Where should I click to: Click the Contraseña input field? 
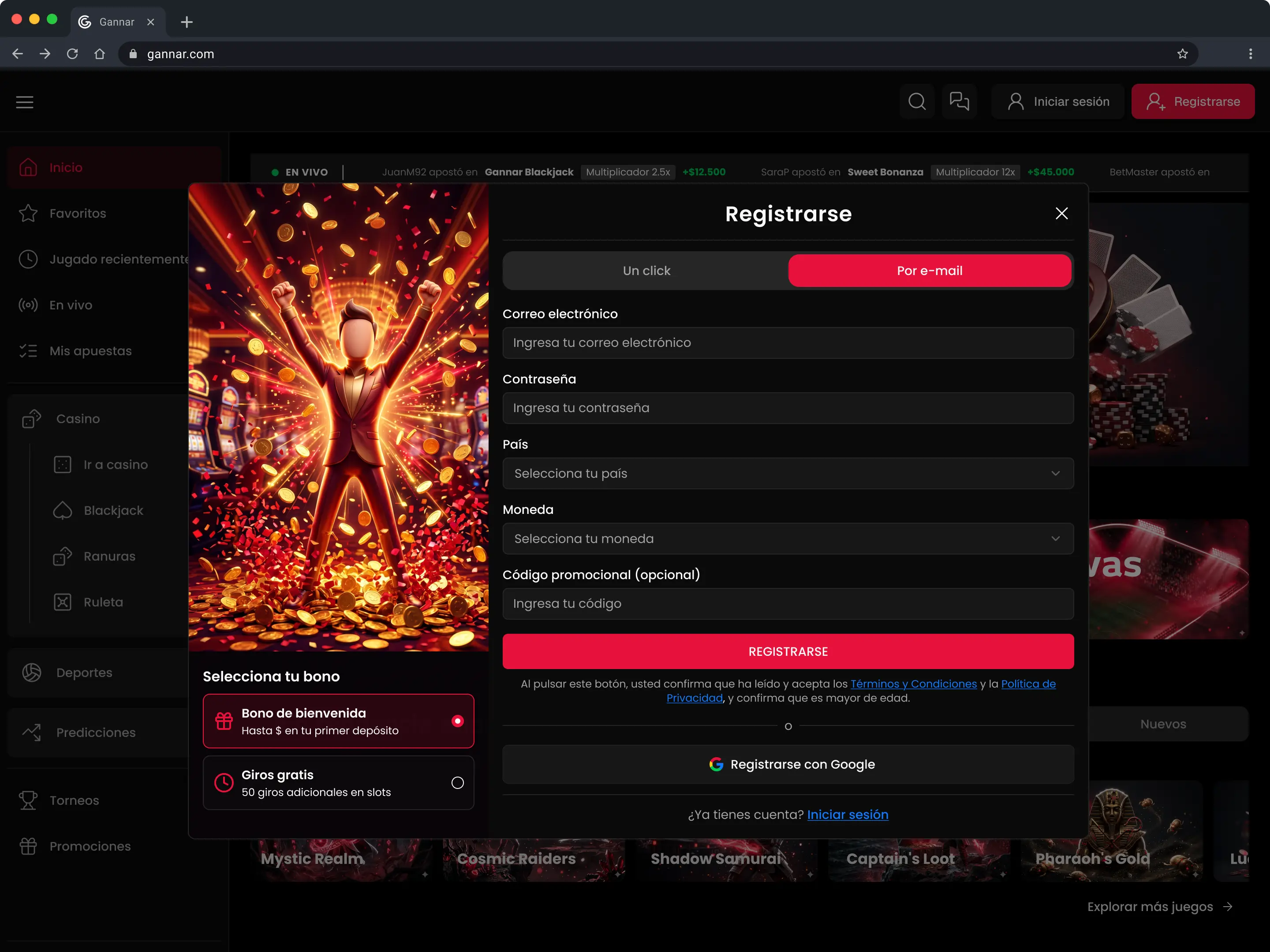pyautogui.click(x=788, y=408)
